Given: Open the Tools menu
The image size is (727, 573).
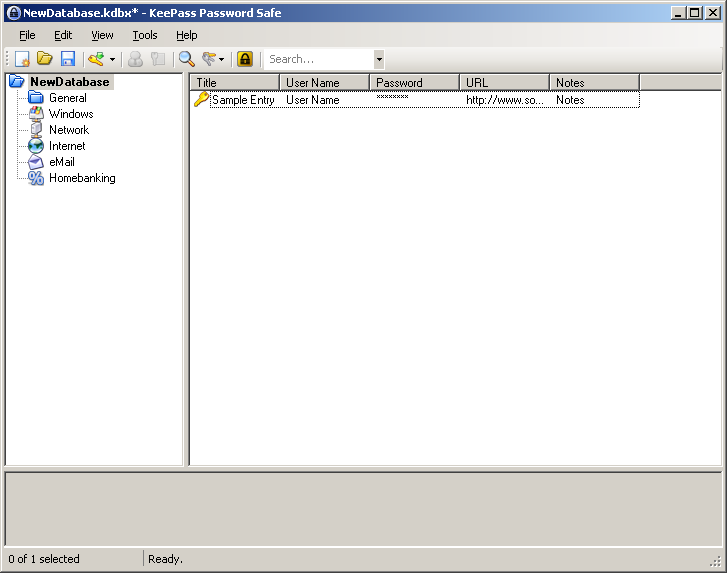Looking at the screenshot, I should point(145,35).
